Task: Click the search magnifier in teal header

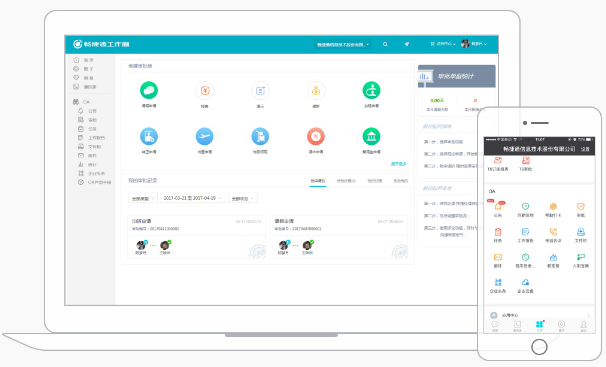Action: pyautogui.click(x=385, y=44)
